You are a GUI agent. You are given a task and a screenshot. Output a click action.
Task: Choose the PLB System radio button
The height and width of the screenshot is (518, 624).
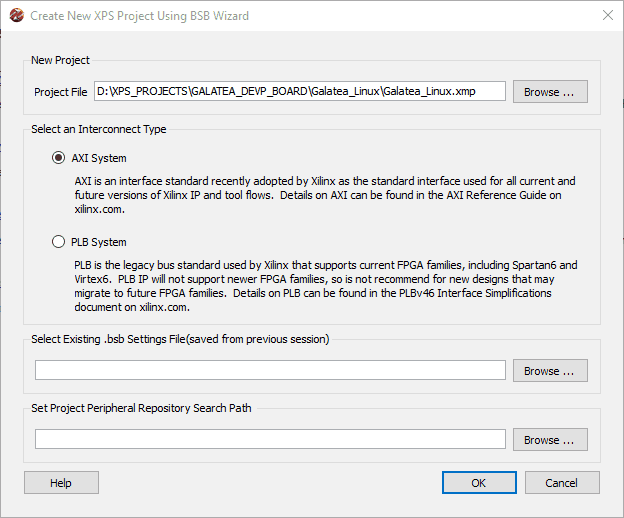58,242
